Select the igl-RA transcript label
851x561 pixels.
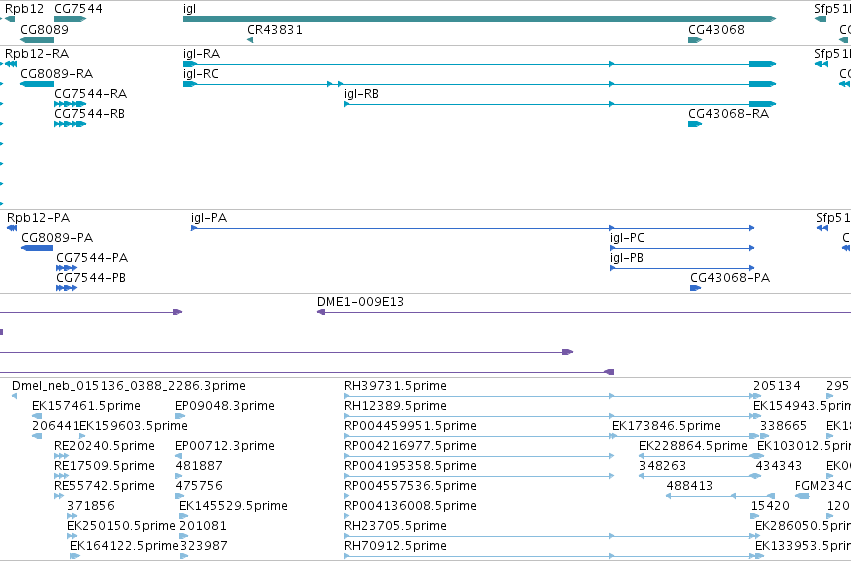point(201,54)
